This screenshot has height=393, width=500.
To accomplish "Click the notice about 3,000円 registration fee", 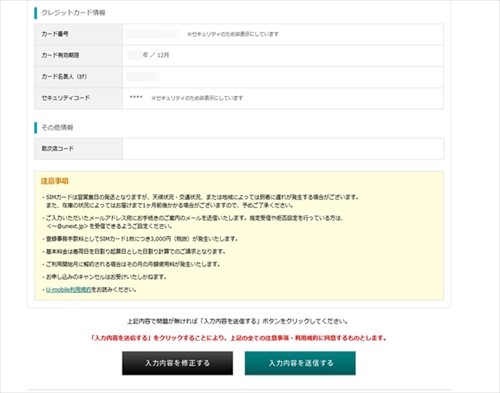I will click(140, 239).
